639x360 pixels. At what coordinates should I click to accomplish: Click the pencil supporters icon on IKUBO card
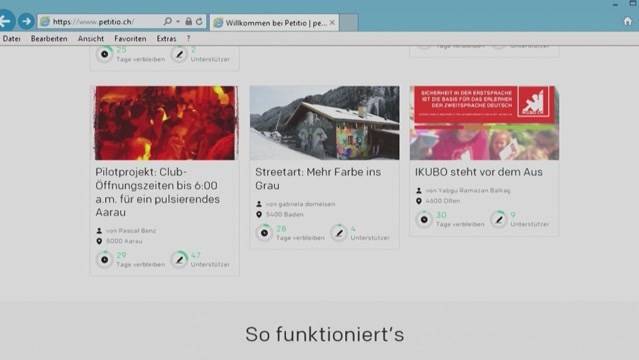pyautogui.click(x=498, y=219)
